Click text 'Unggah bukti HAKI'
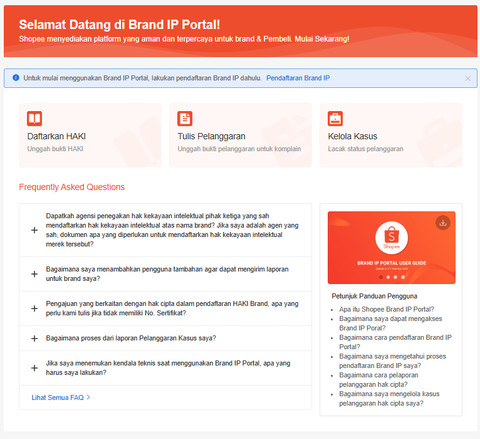This screenshot has height=439, width=480. tap(55, 149)
